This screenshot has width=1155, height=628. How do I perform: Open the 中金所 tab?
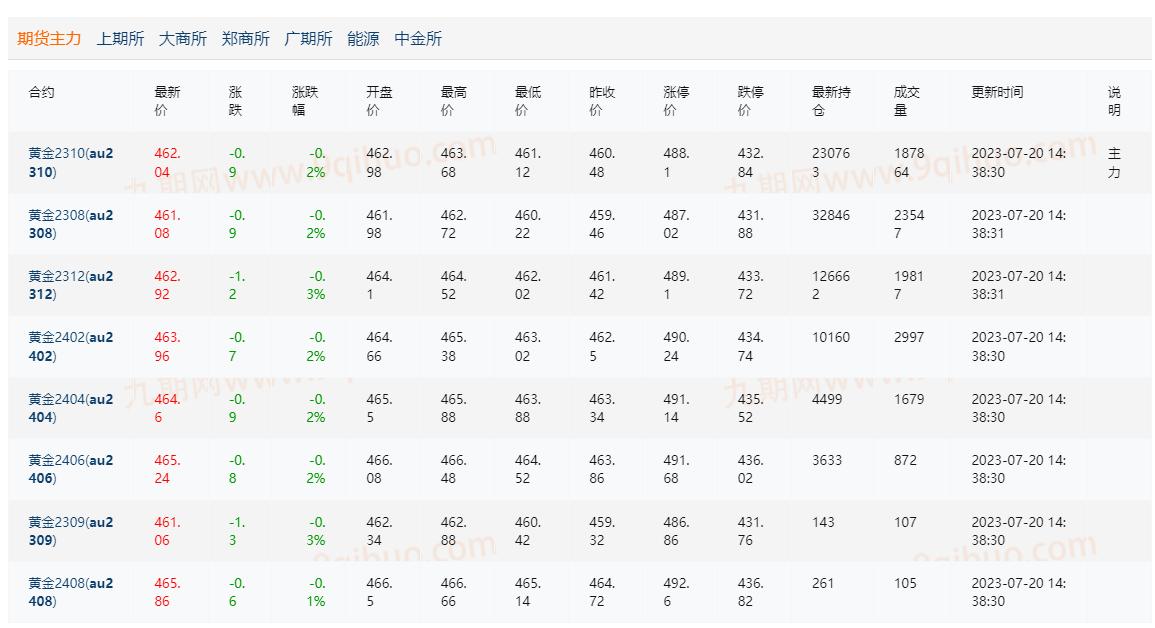418,38
